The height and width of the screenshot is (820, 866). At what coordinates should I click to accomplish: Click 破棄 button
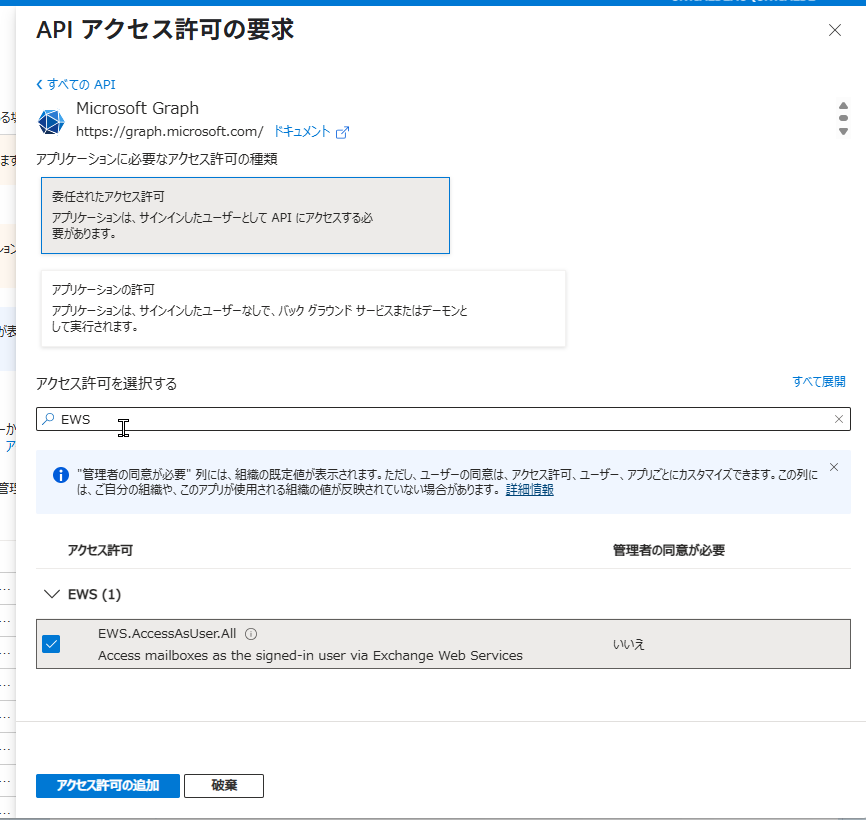[x=224, y=786]
